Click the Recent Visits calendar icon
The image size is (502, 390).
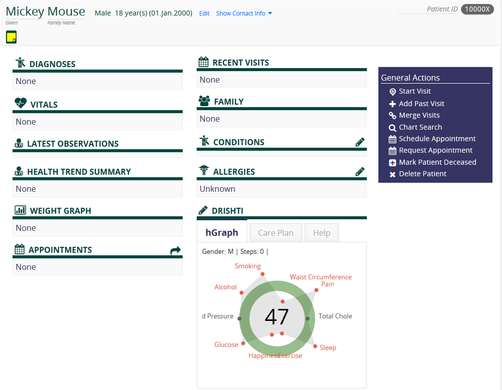[x=204, y=62]
